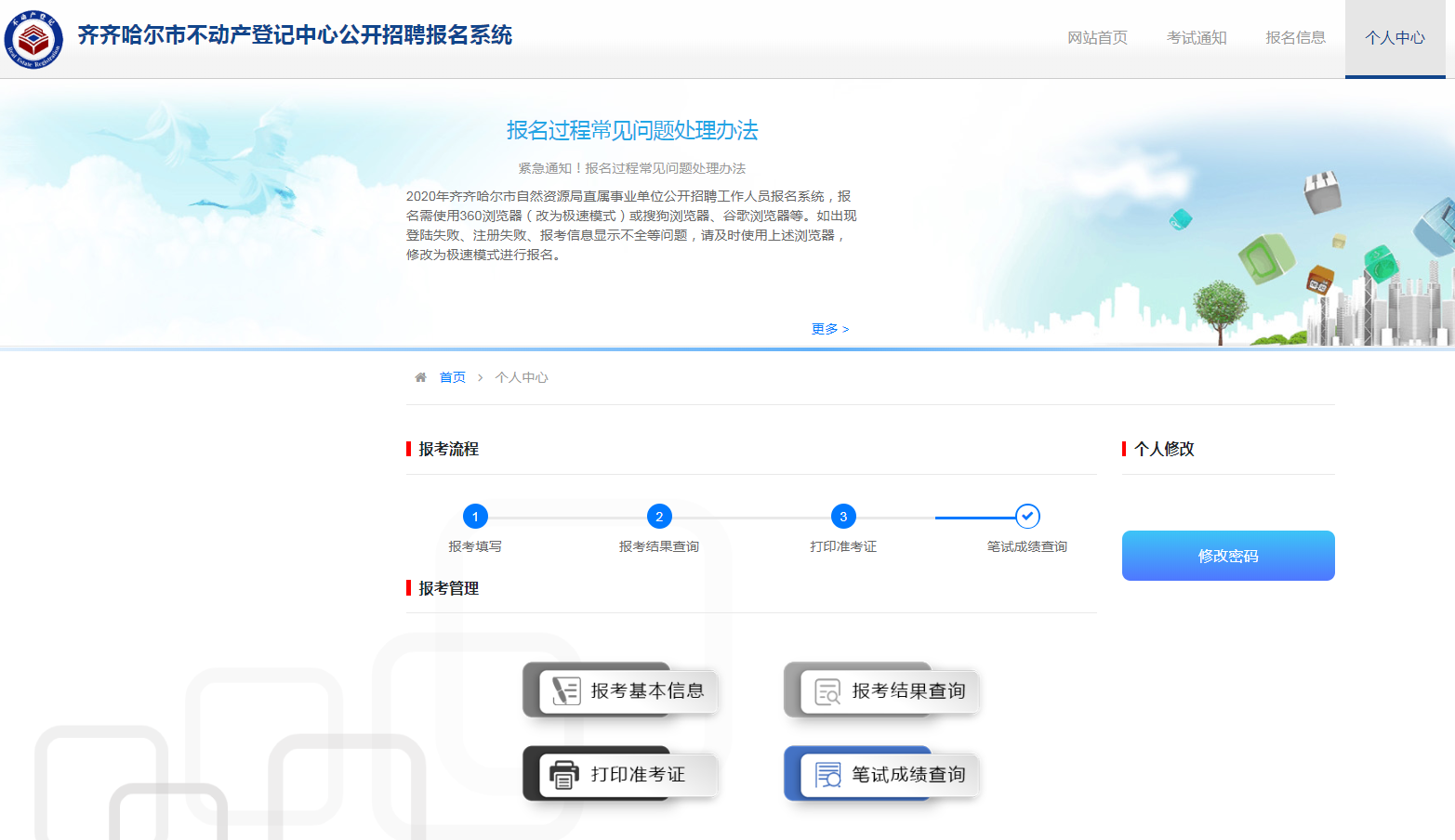Screen dimensions: 1455x840
Task: Click the 报考流程 section heading
Action: [x=448, y=449]
